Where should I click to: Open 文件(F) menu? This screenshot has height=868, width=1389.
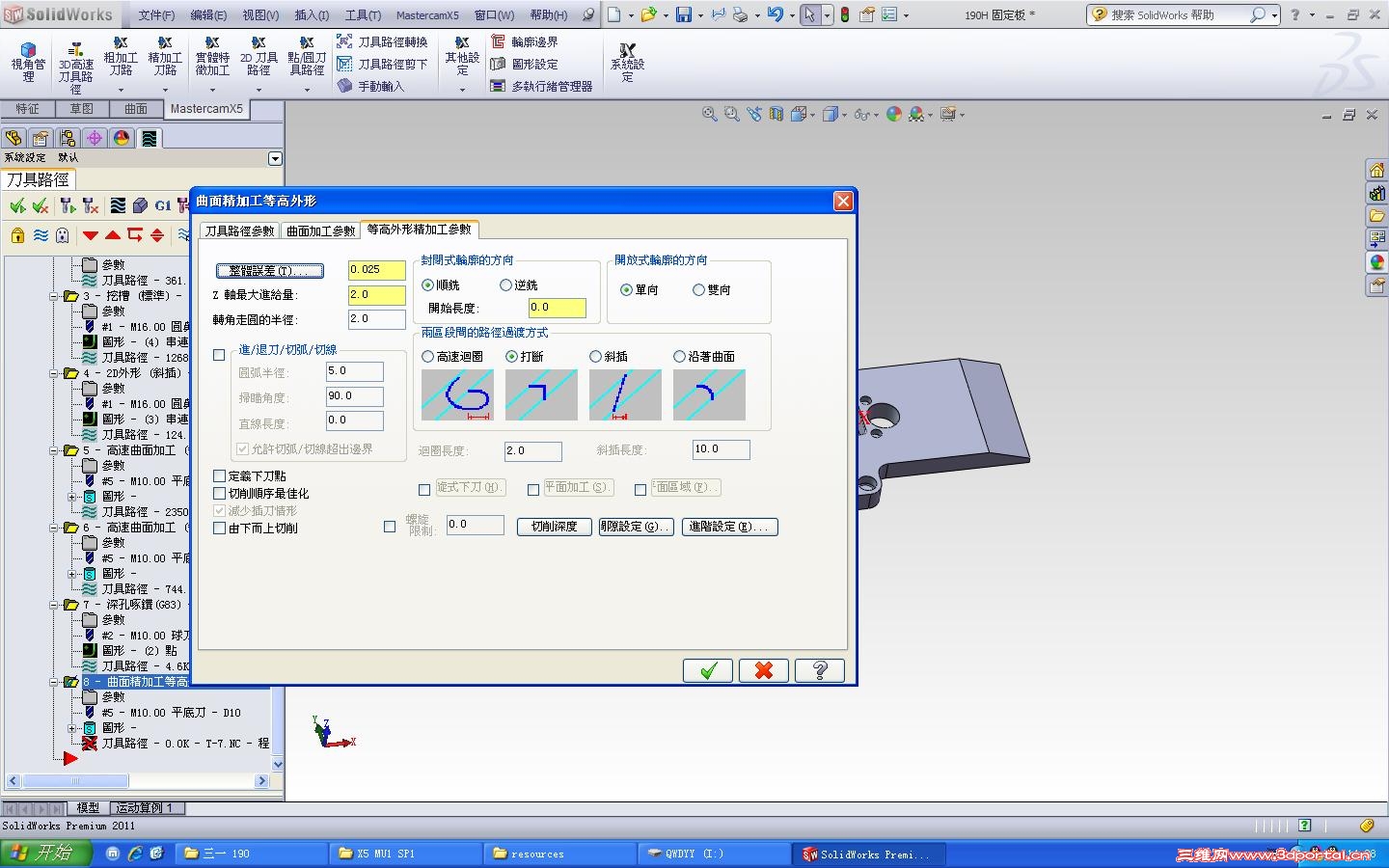pos(156,14)
